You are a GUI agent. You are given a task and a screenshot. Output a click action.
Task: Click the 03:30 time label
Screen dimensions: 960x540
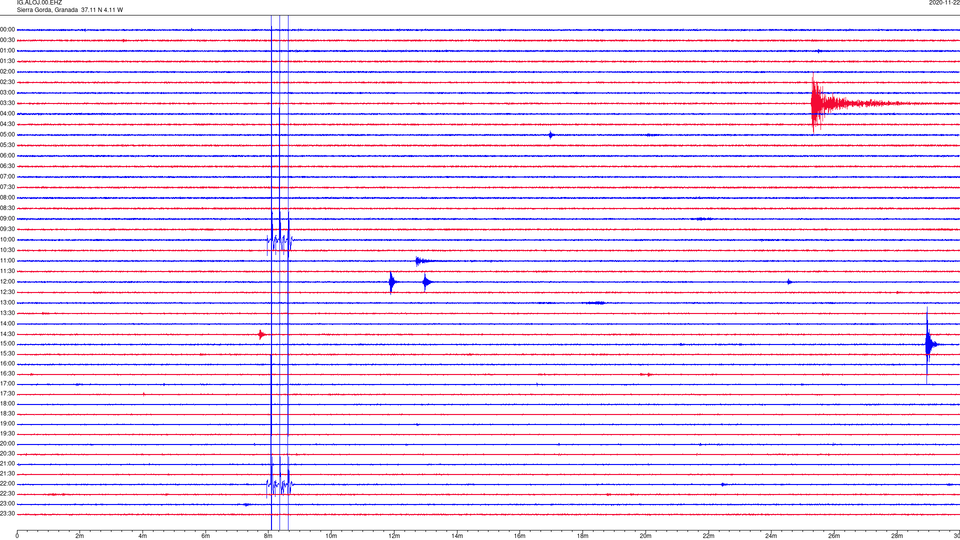pos(7,103)
